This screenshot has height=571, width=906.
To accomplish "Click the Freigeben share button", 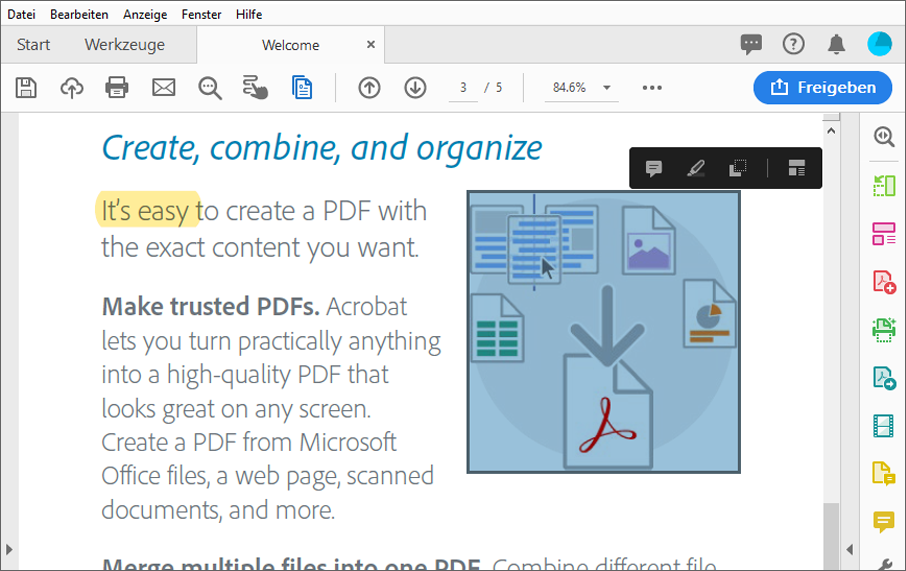I will [x=823, y=88].
